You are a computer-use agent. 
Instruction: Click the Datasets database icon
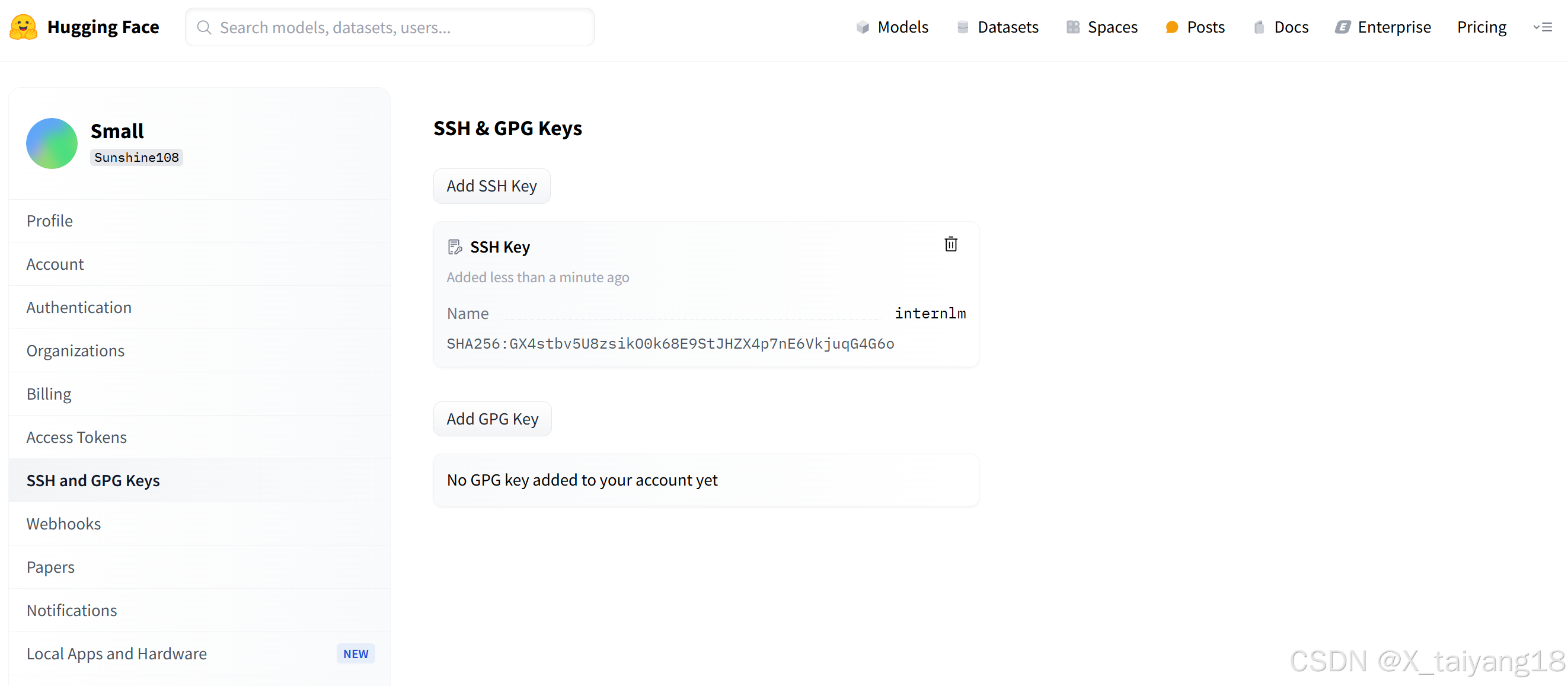pos(962,27)
